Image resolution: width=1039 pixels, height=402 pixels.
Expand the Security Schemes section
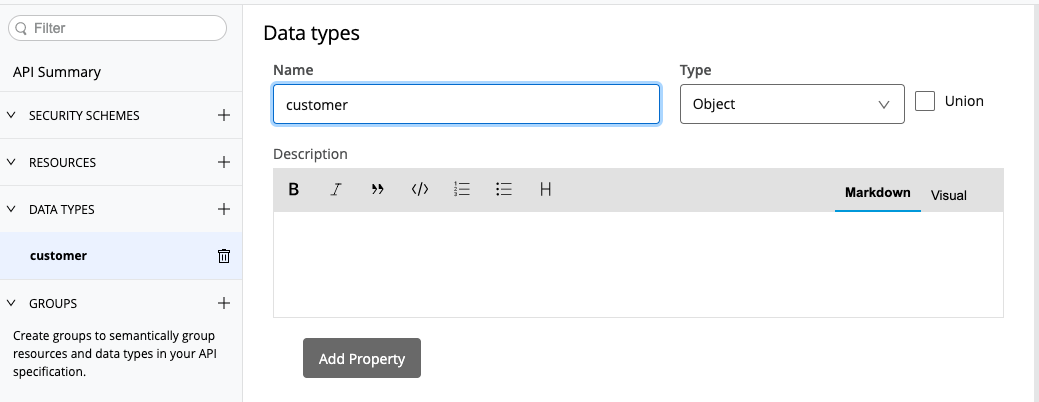tap(11, 116)
